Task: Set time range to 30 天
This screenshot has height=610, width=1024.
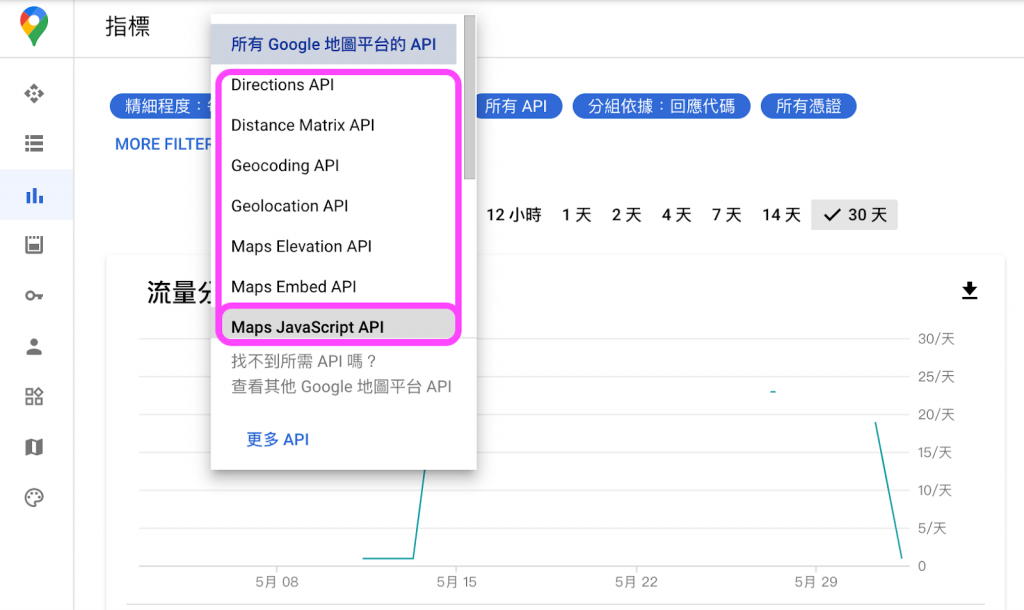Action: coord(854,215)
